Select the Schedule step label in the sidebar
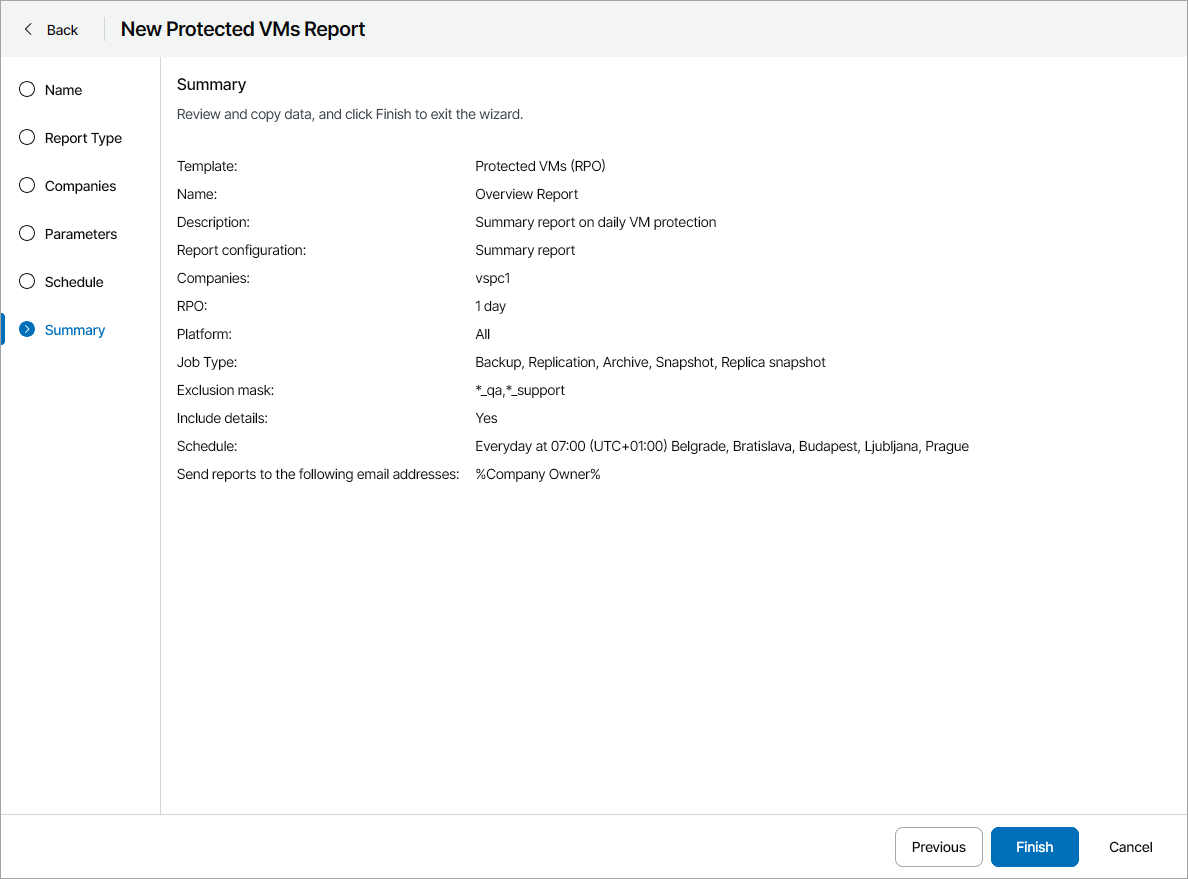 [74, 282]
